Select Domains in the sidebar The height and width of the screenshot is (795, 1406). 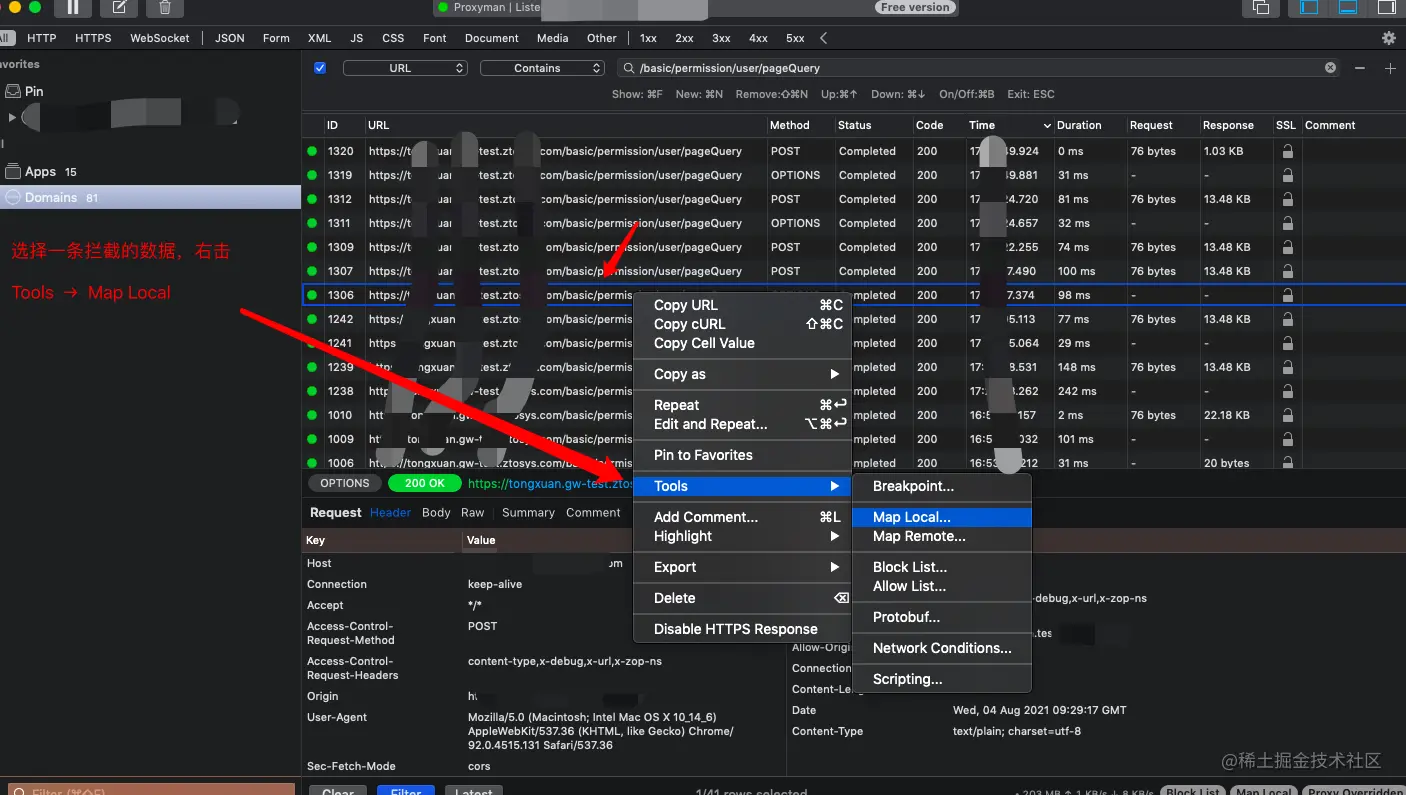tap(51, 197)
